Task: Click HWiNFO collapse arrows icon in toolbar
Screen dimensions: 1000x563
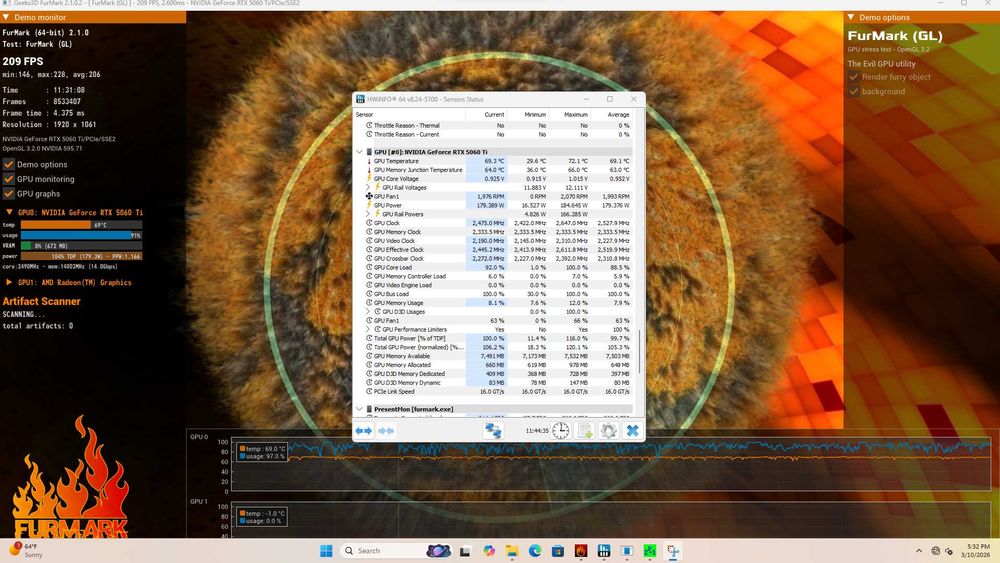Action: [386, 431]
